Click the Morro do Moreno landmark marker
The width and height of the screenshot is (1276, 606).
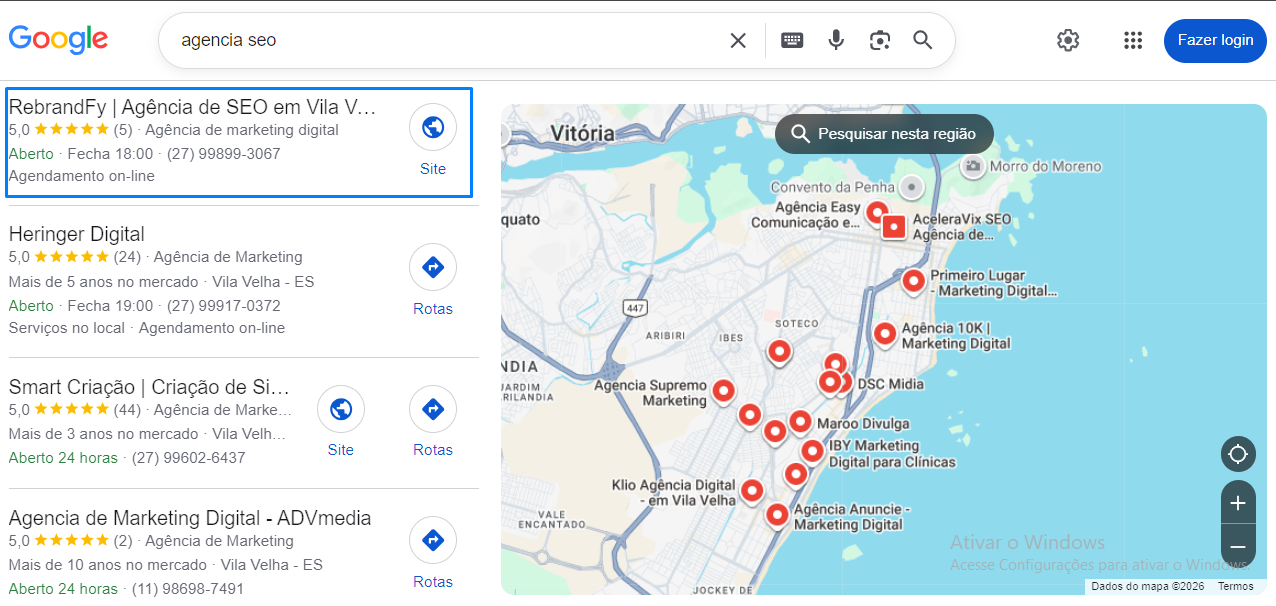(x=972, y=166)
